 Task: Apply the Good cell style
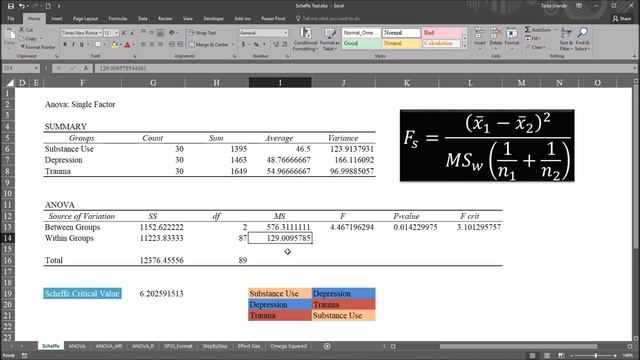pyautogui.click(x=361, y=43)
